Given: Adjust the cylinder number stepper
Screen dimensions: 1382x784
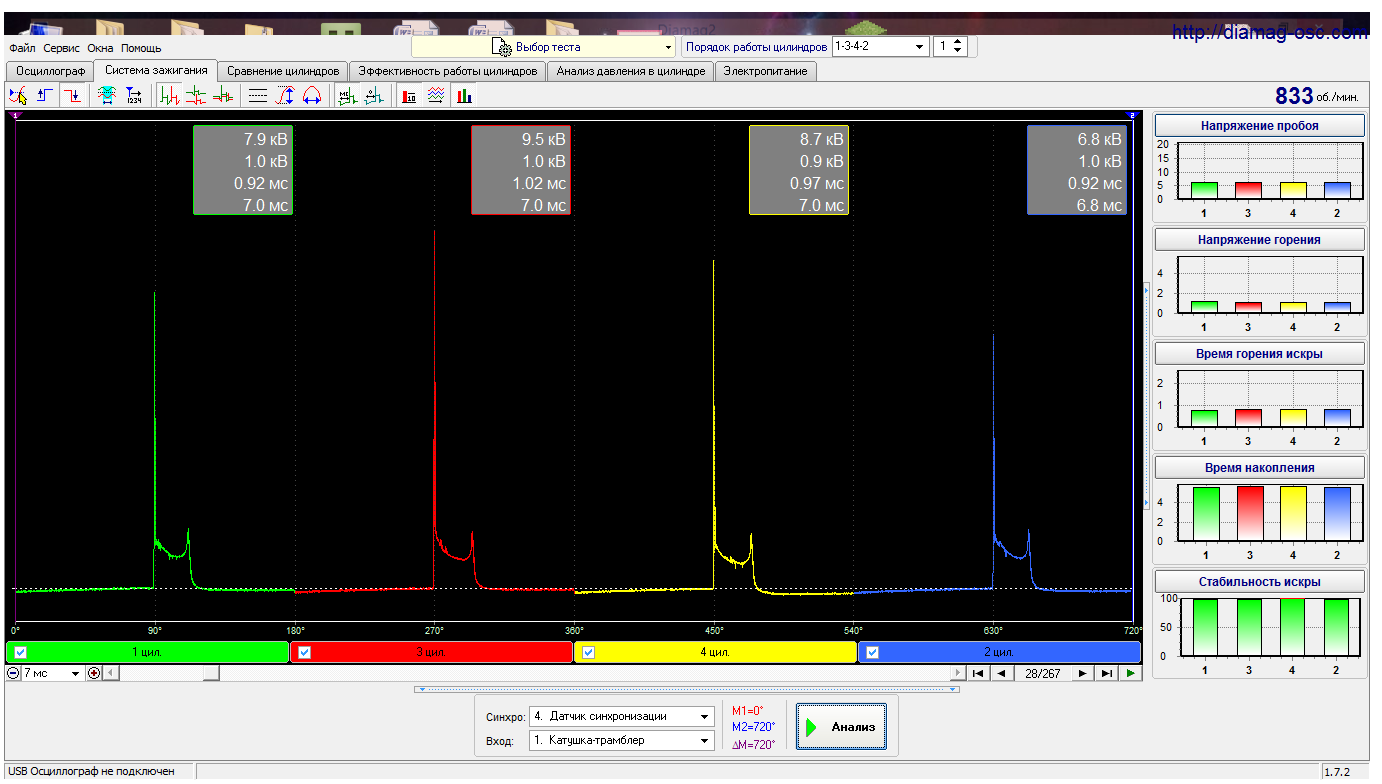Looking at the screenshot, I should point(958,47).
